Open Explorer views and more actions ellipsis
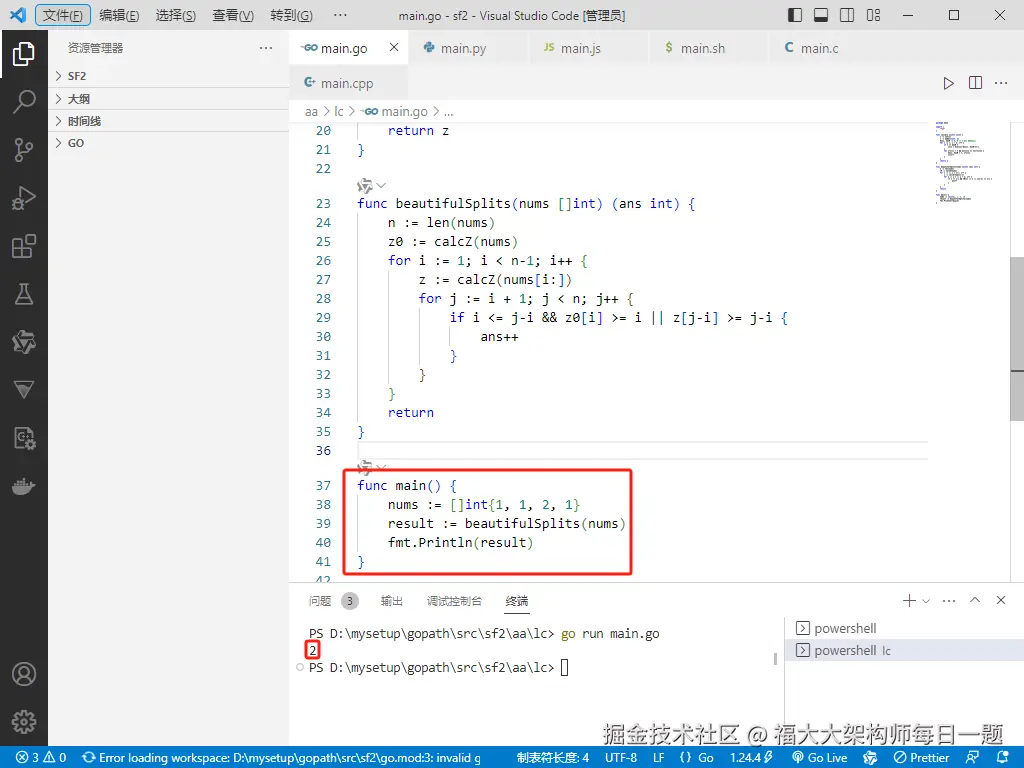The width and height of the screenshot is (1024, 768). pos(265,48)
